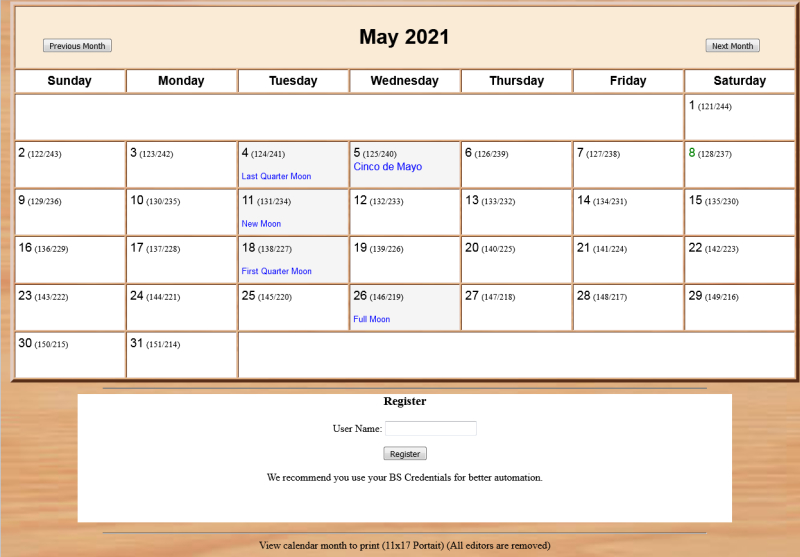The height and width of the screenshot is (557, 800).
Task: Select day 26 (146/219)
Action: coord(405,308)
